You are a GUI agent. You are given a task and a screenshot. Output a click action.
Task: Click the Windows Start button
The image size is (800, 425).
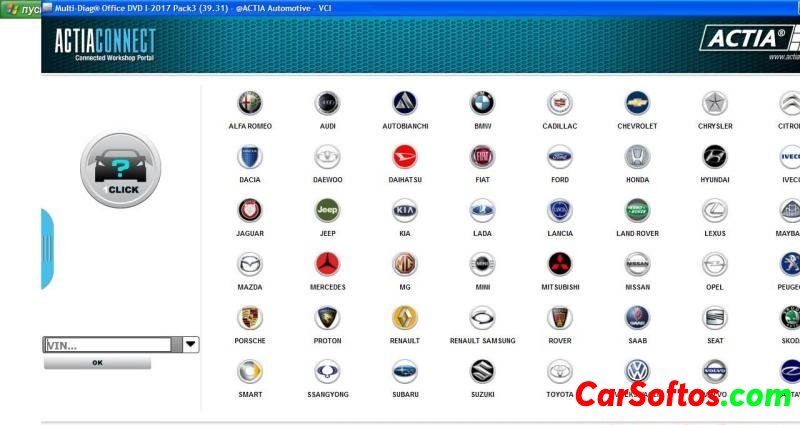(20, 8)
